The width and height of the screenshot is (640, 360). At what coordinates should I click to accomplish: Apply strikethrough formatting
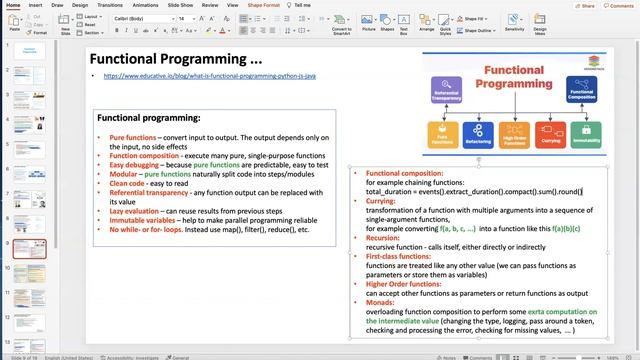click(x=146, y=31)
